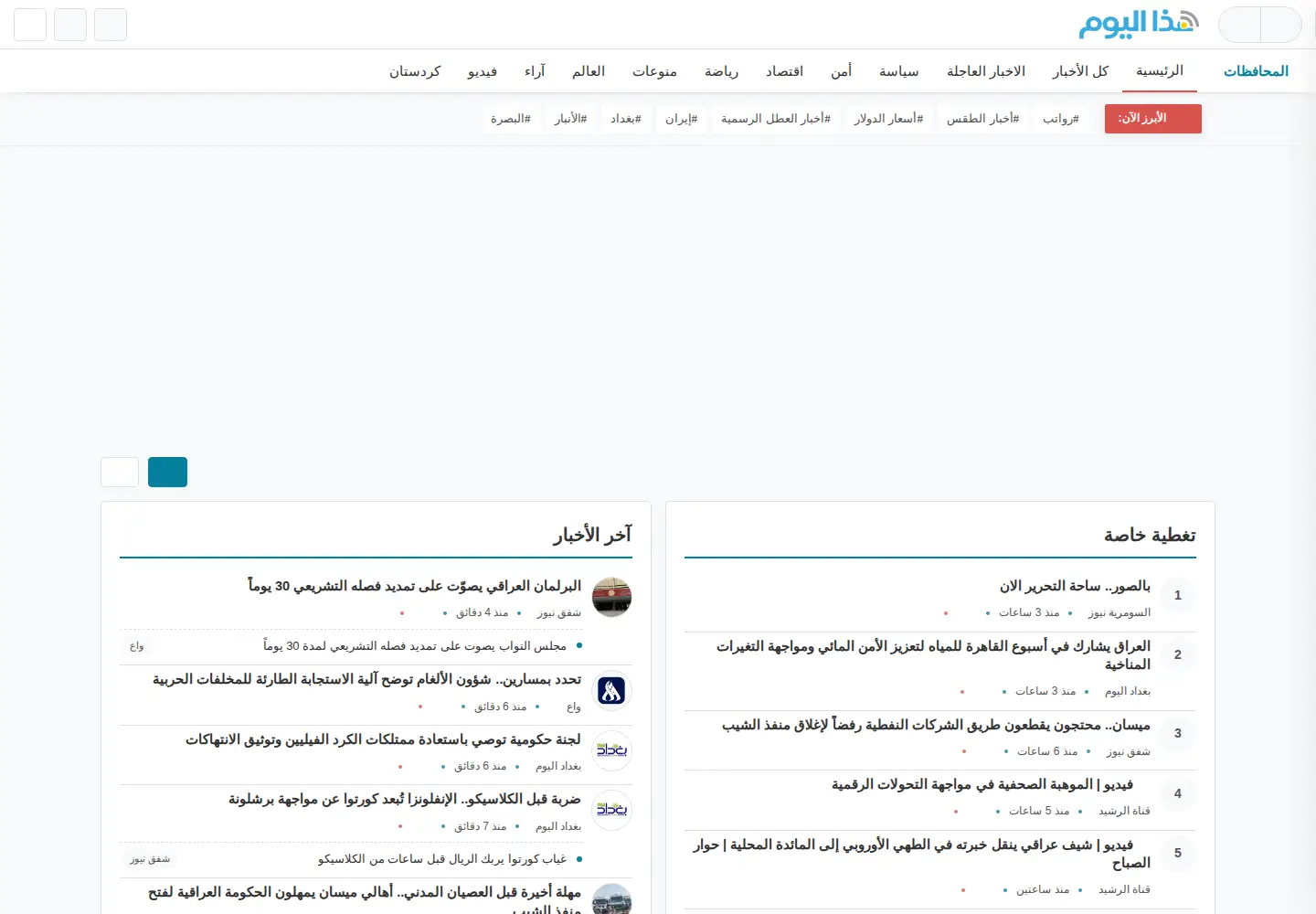Open #أخبار العطل الرسمية tag
This screenshot has height=914, width=1316.
[776, 119]
